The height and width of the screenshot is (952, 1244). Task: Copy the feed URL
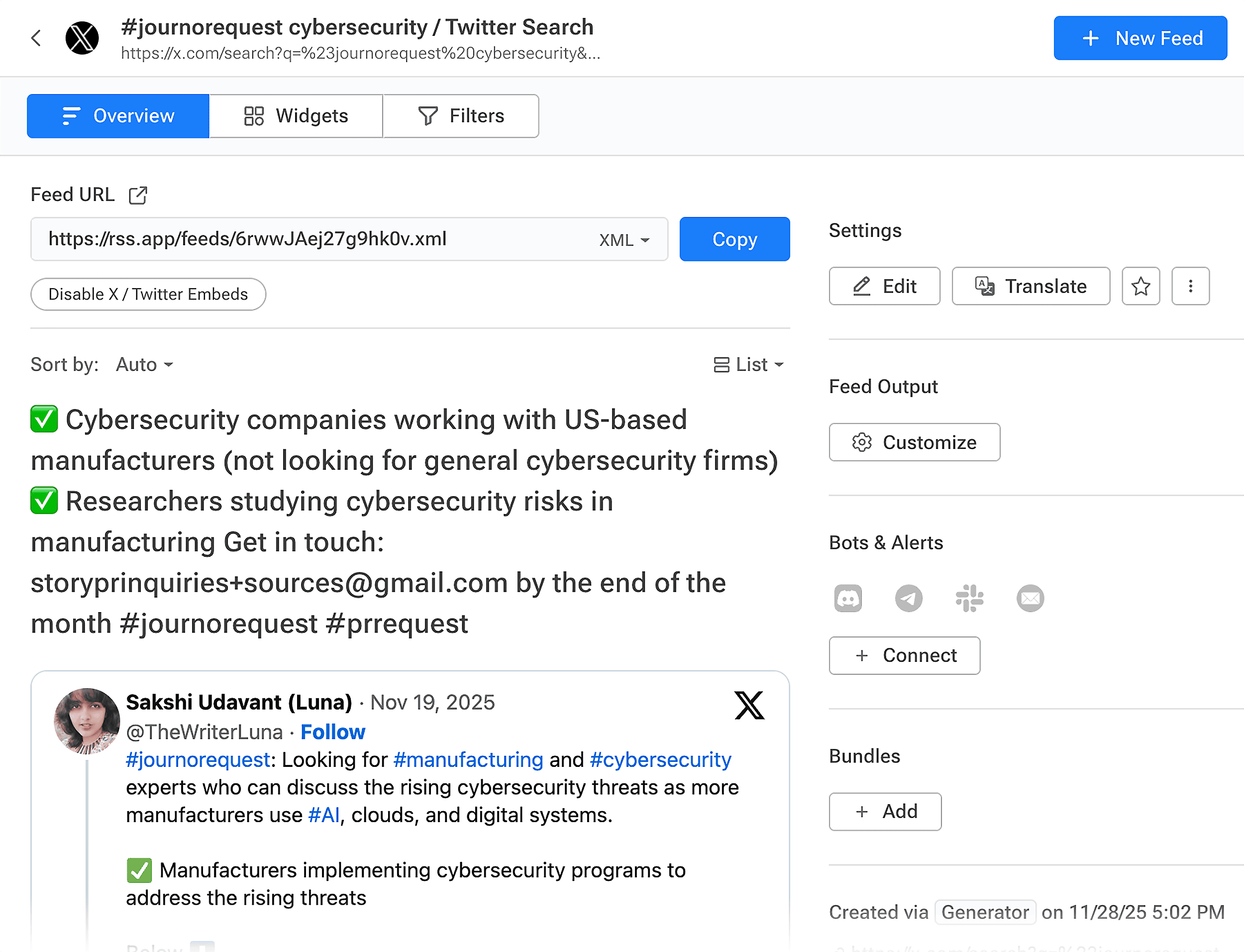tap(734, 239)
